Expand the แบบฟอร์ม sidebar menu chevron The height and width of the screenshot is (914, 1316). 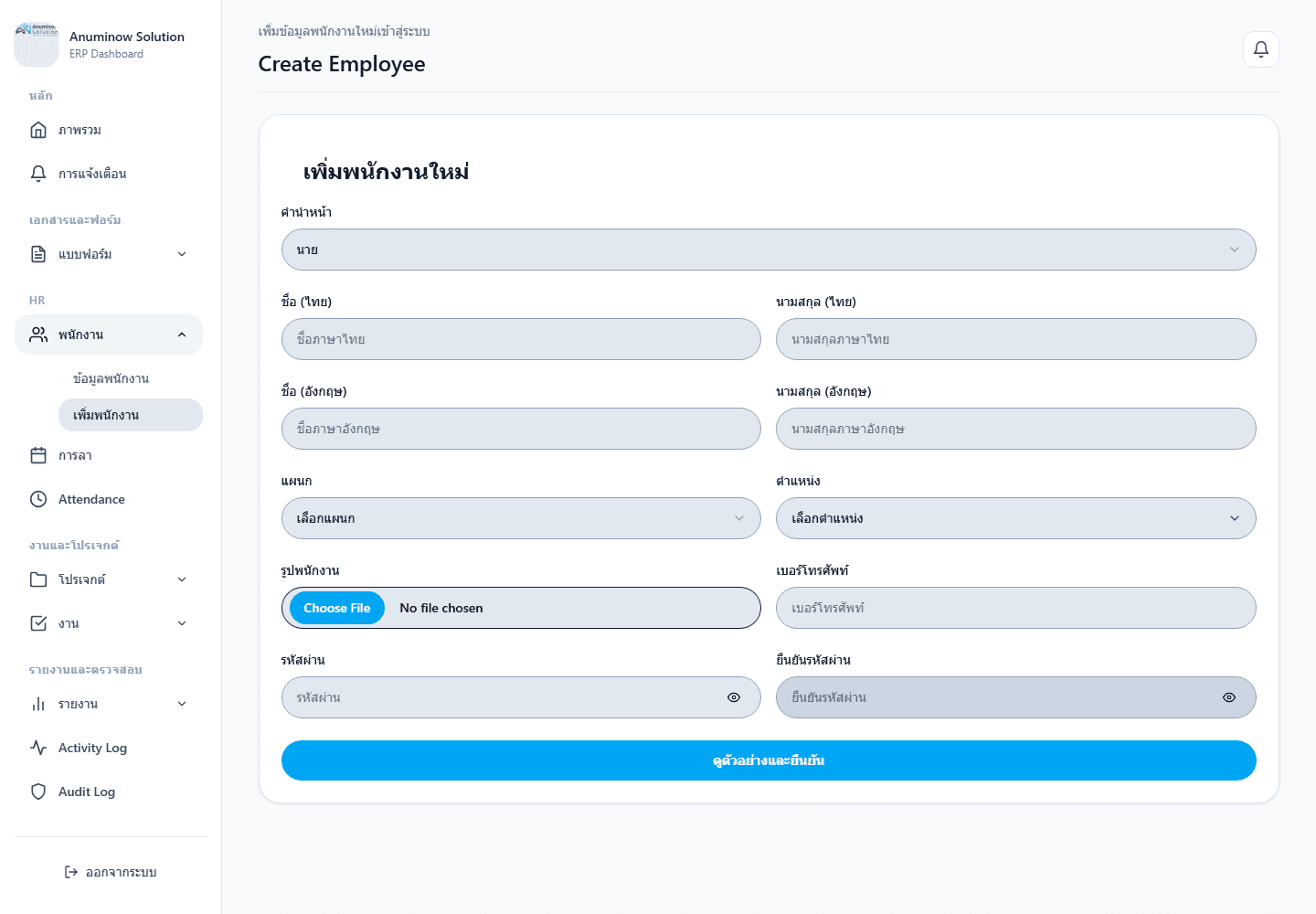coord(182,254)
